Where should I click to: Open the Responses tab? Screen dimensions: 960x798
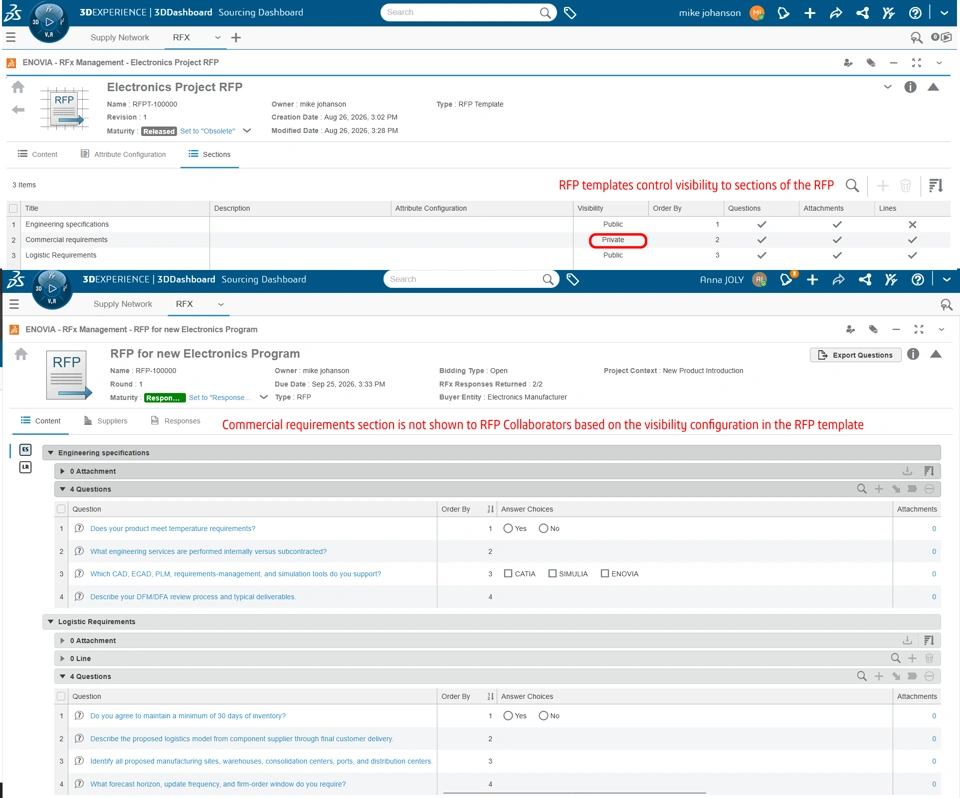click(x=175, y=421)
